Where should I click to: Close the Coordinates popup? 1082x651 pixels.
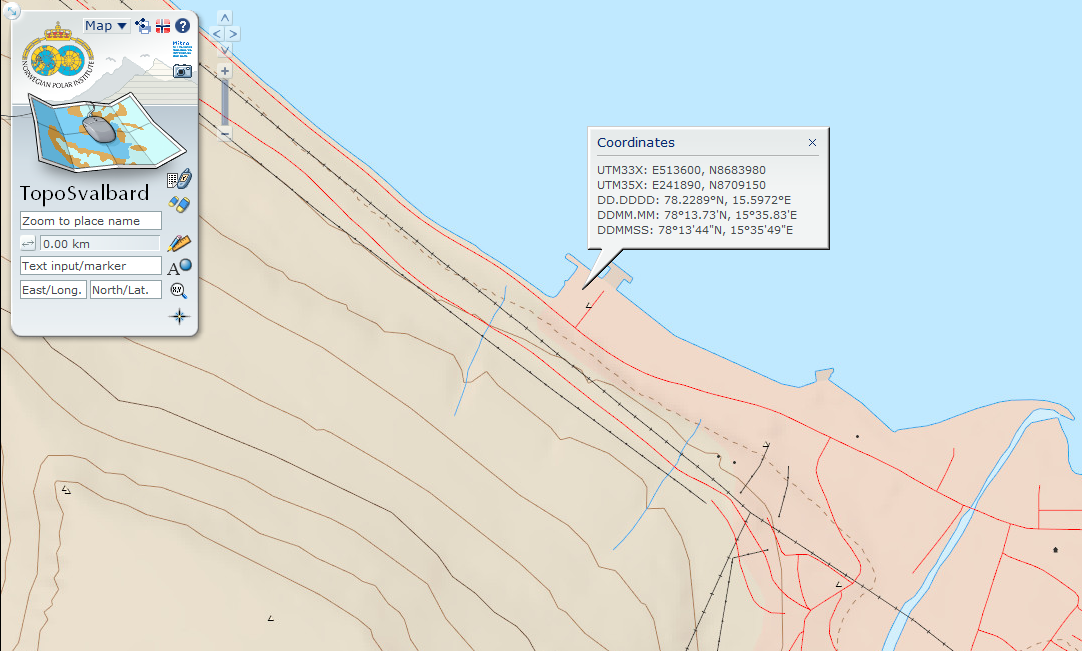pyautogui.click(x=812, y=143)
